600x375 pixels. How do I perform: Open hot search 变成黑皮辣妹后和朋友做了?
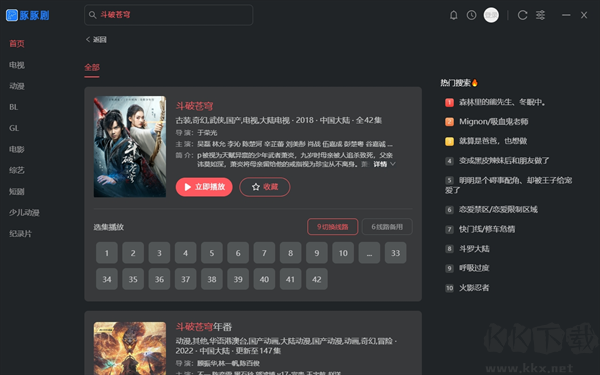(x=504, y=161)
